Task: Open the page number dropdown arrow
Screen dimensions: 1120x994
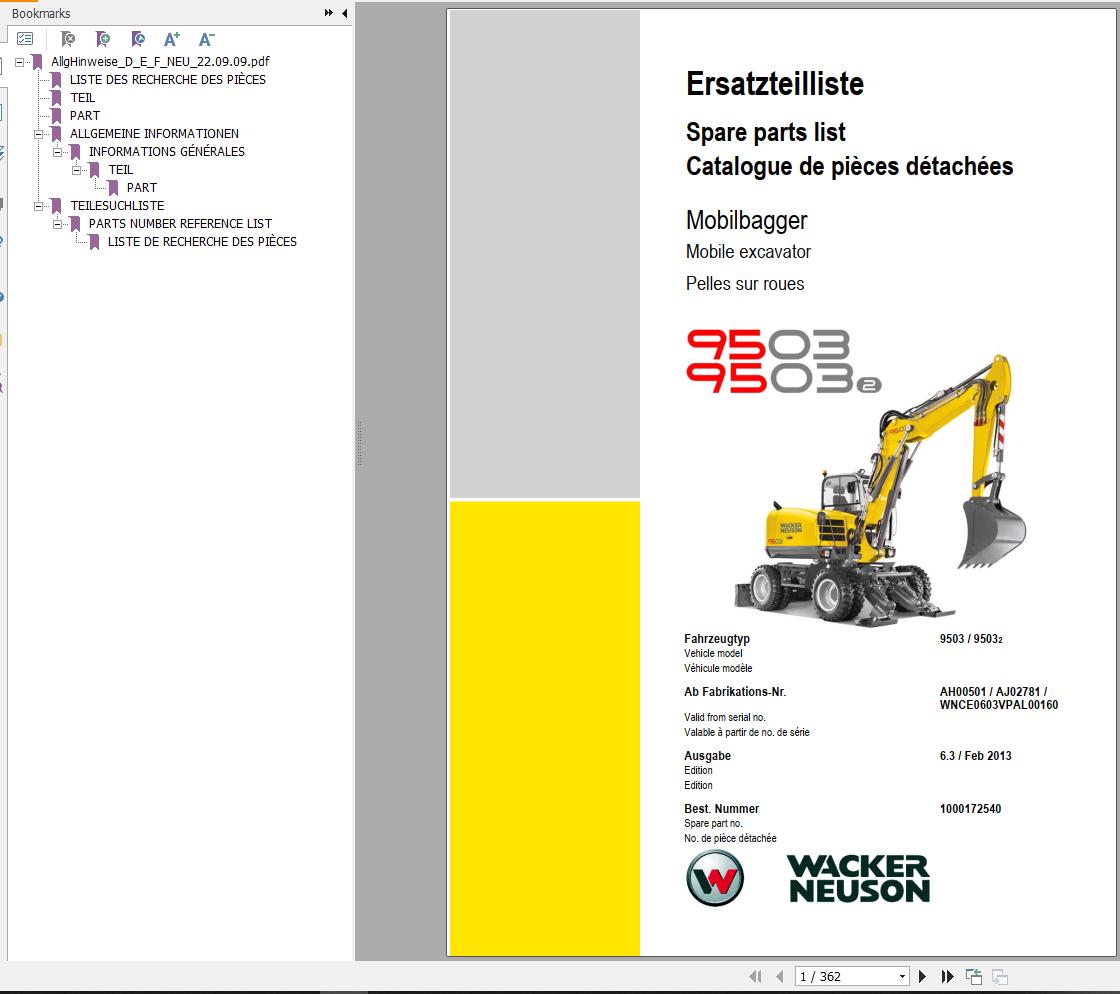Action: pyautogui.click(x=902, y=976)
